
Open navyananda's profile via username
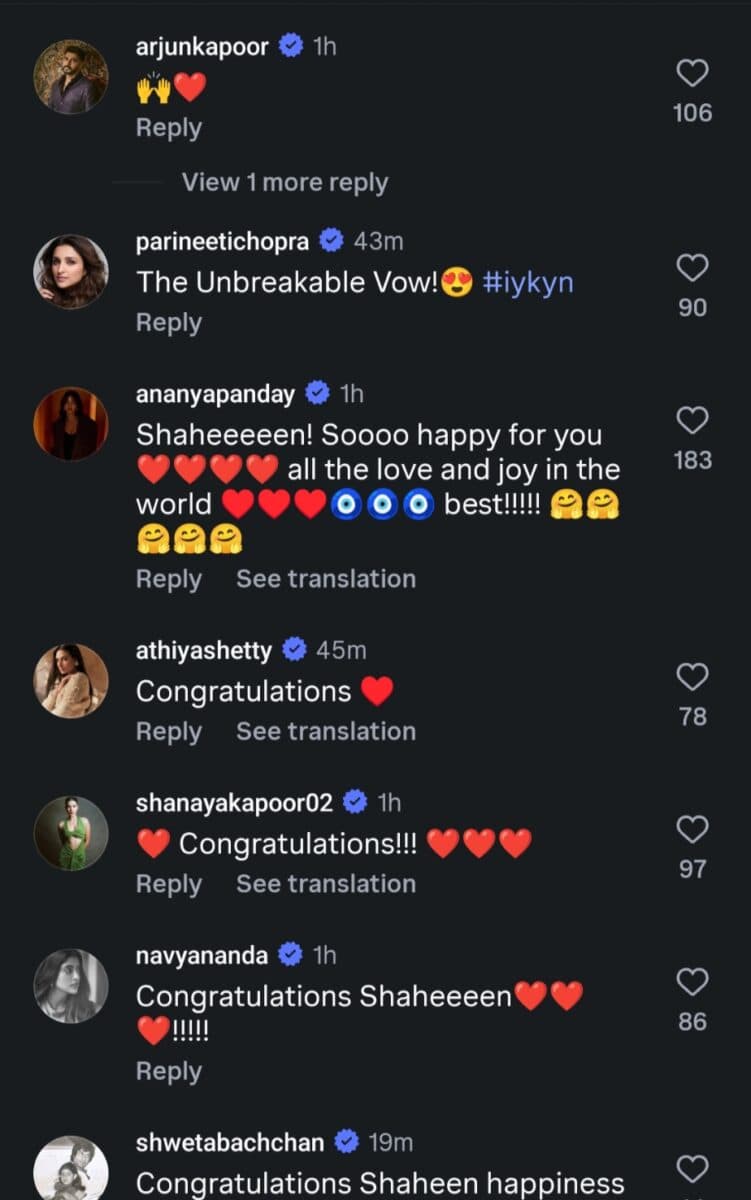click(201, 956)
